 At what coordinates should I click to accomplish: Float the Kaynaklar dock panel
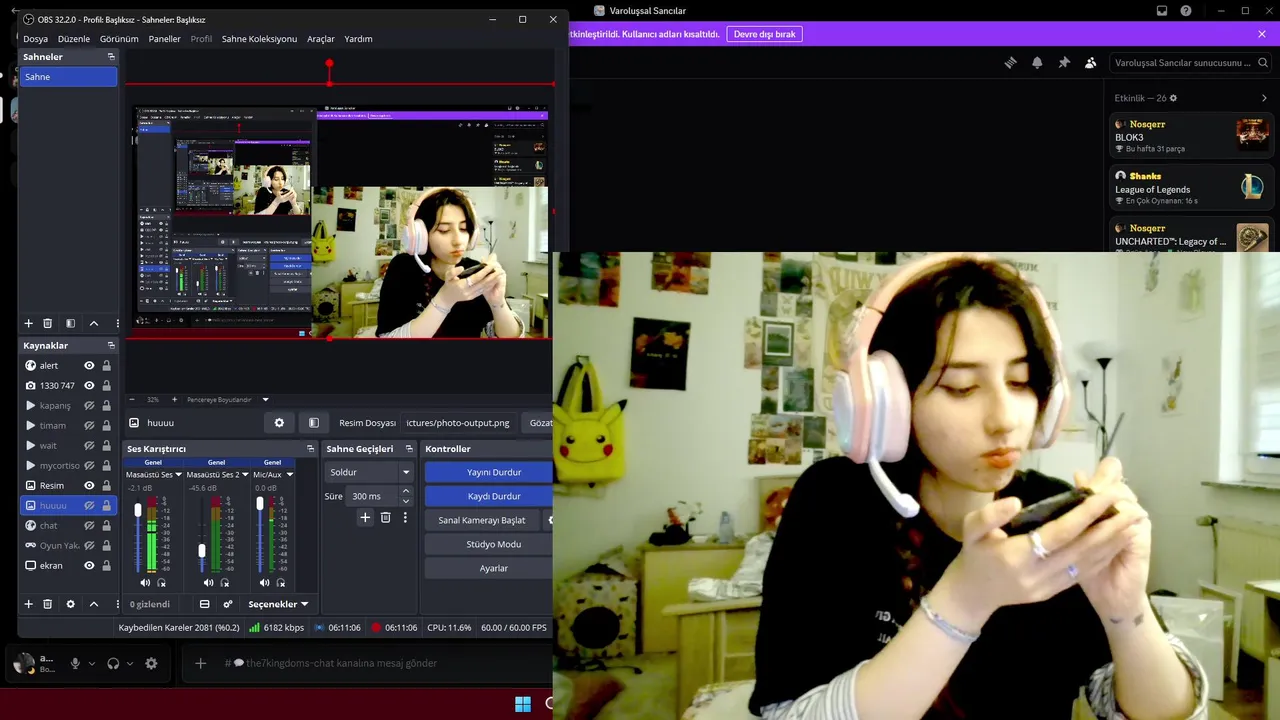(111, 345)
